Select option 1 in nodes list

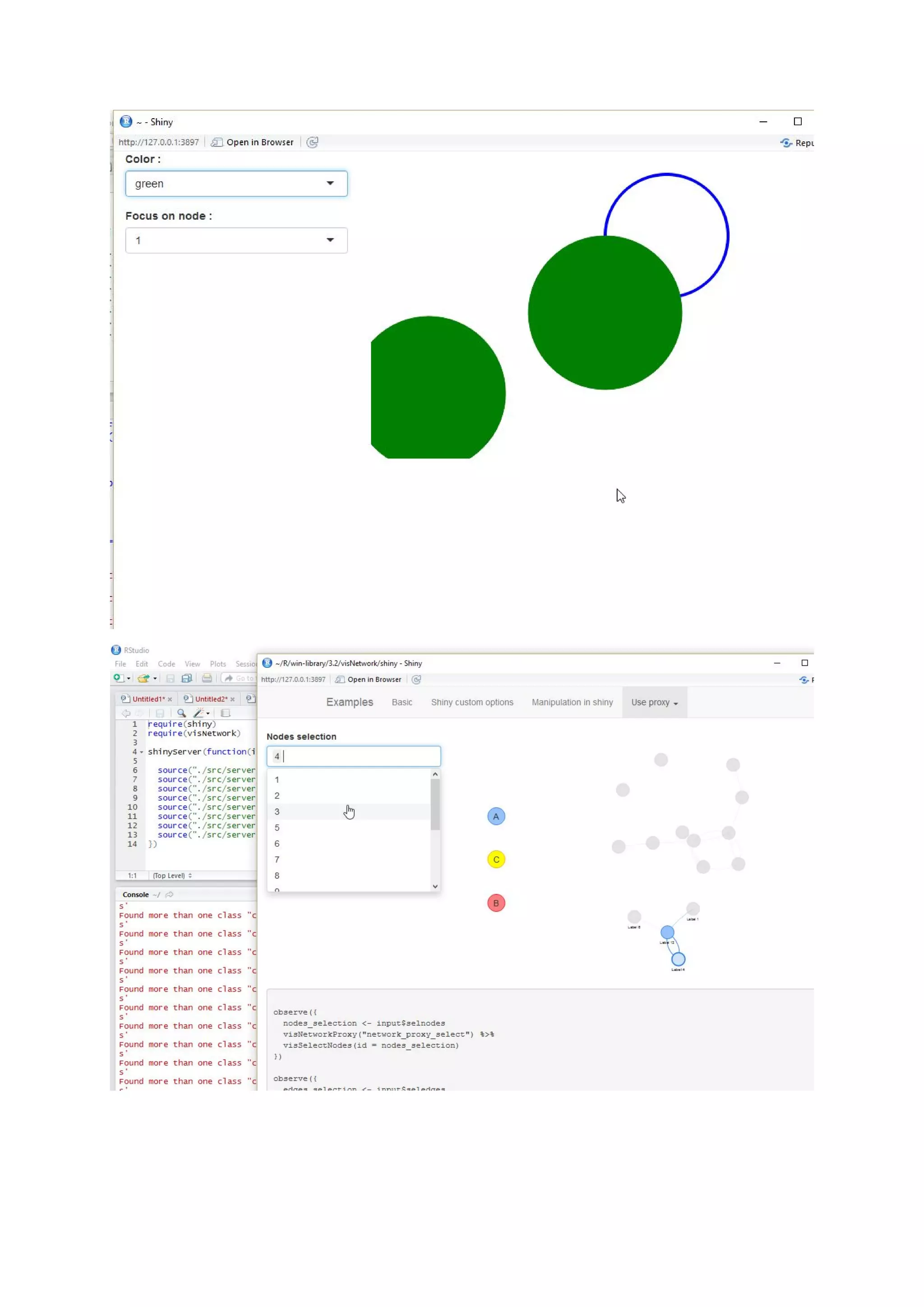(349, 780)
